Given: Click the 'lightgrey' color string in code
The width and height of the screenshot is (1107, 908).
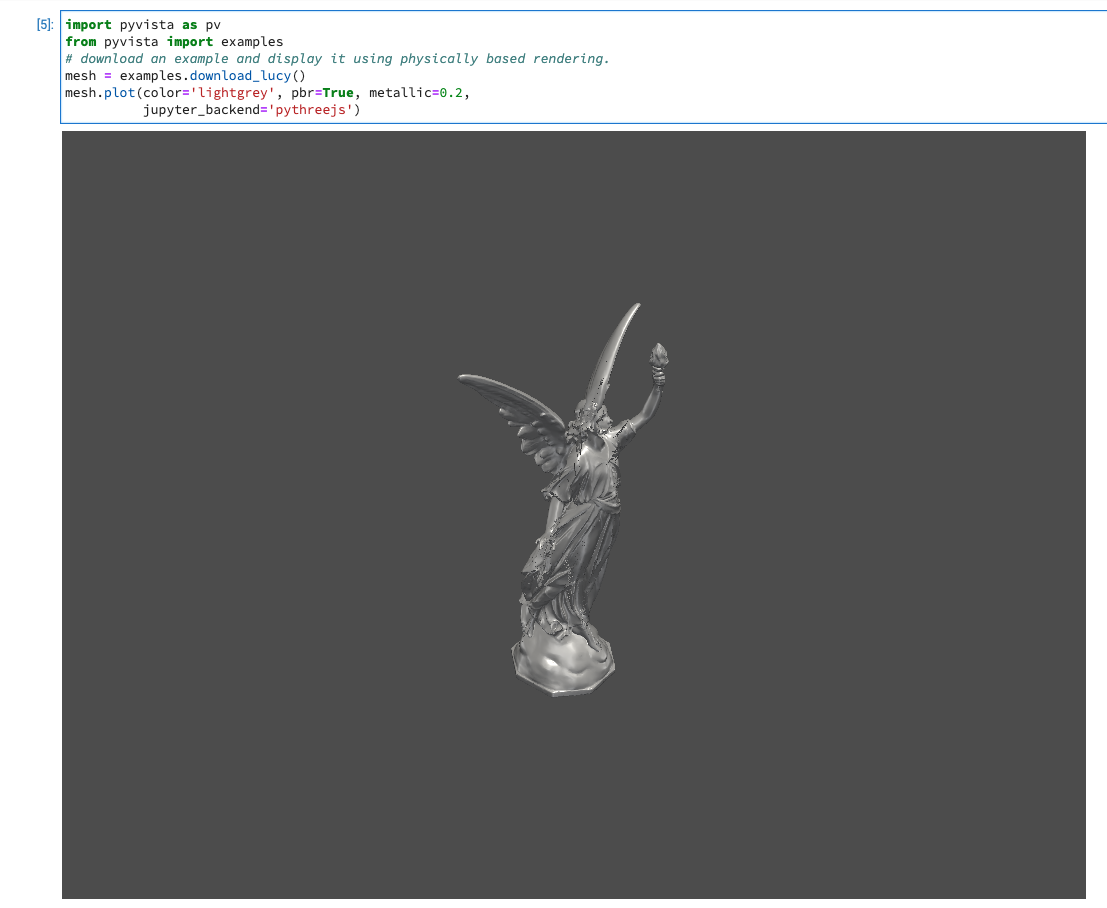Looking at the screenshot, I should [232, 92].
